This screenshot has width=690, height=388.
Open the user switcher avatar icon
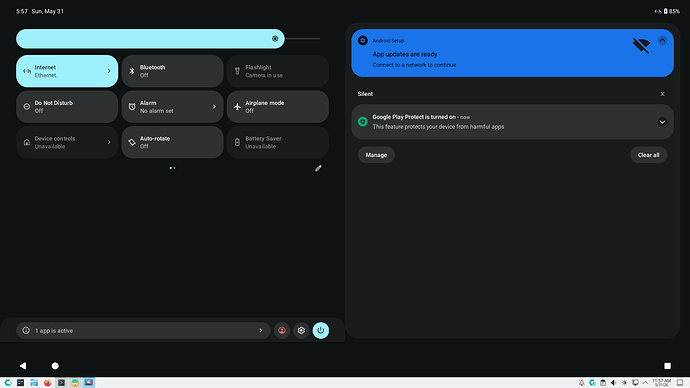click(282, 330)
